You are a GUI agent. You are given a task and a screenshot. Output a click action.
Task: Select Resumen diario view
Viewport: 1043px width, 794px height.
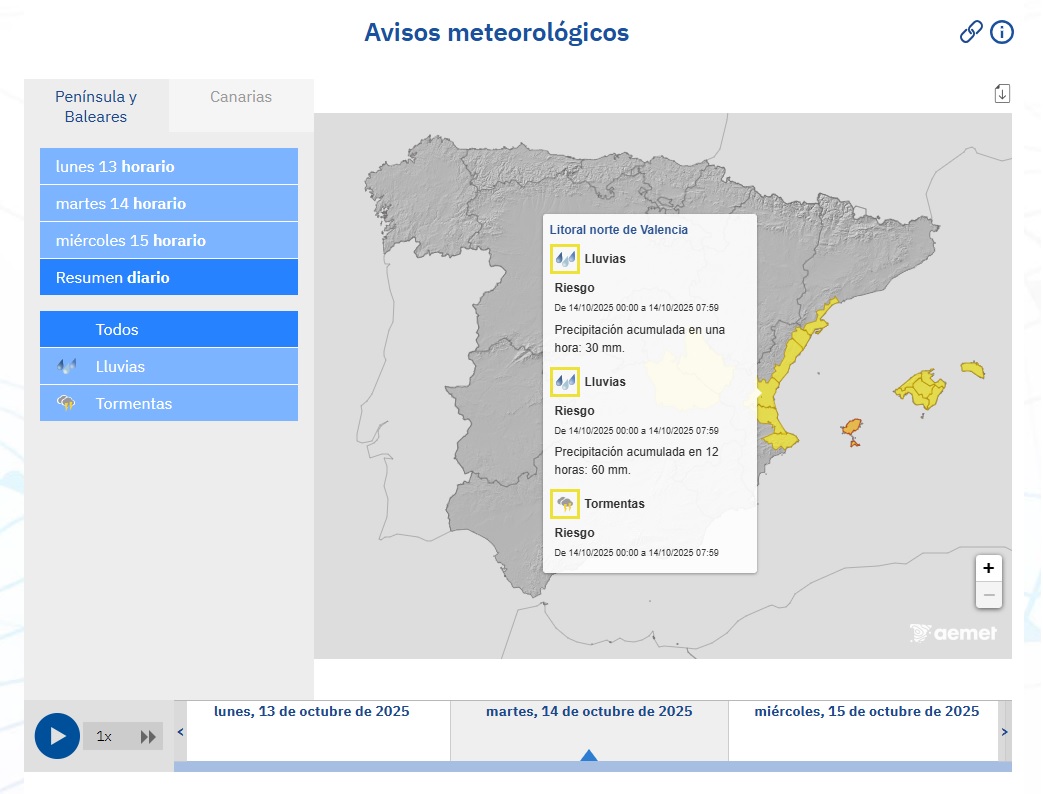click(x=168, y=277)
